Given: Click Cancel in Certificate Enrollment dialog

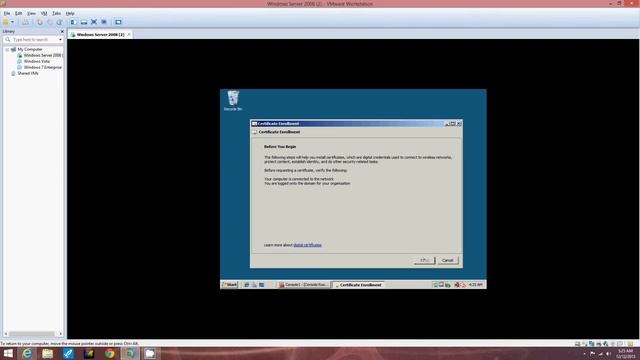Looking at the screenshot, I should tap(448, 260).
